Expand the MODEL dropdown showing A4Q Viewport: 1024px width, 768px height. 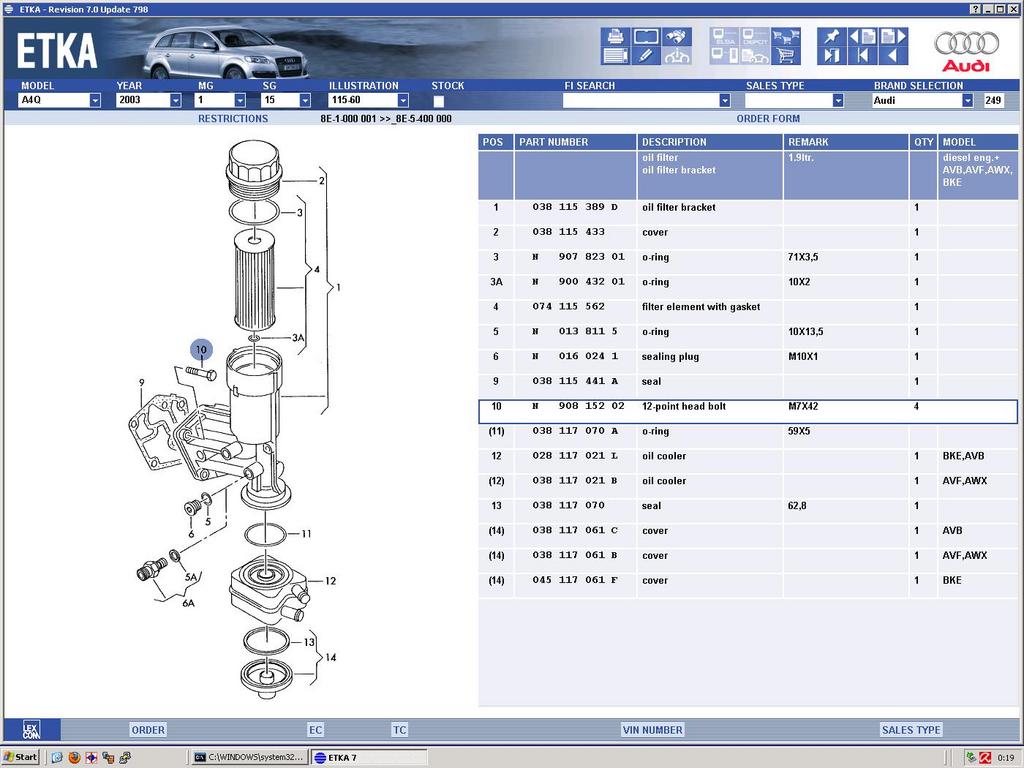coord(95,101)
